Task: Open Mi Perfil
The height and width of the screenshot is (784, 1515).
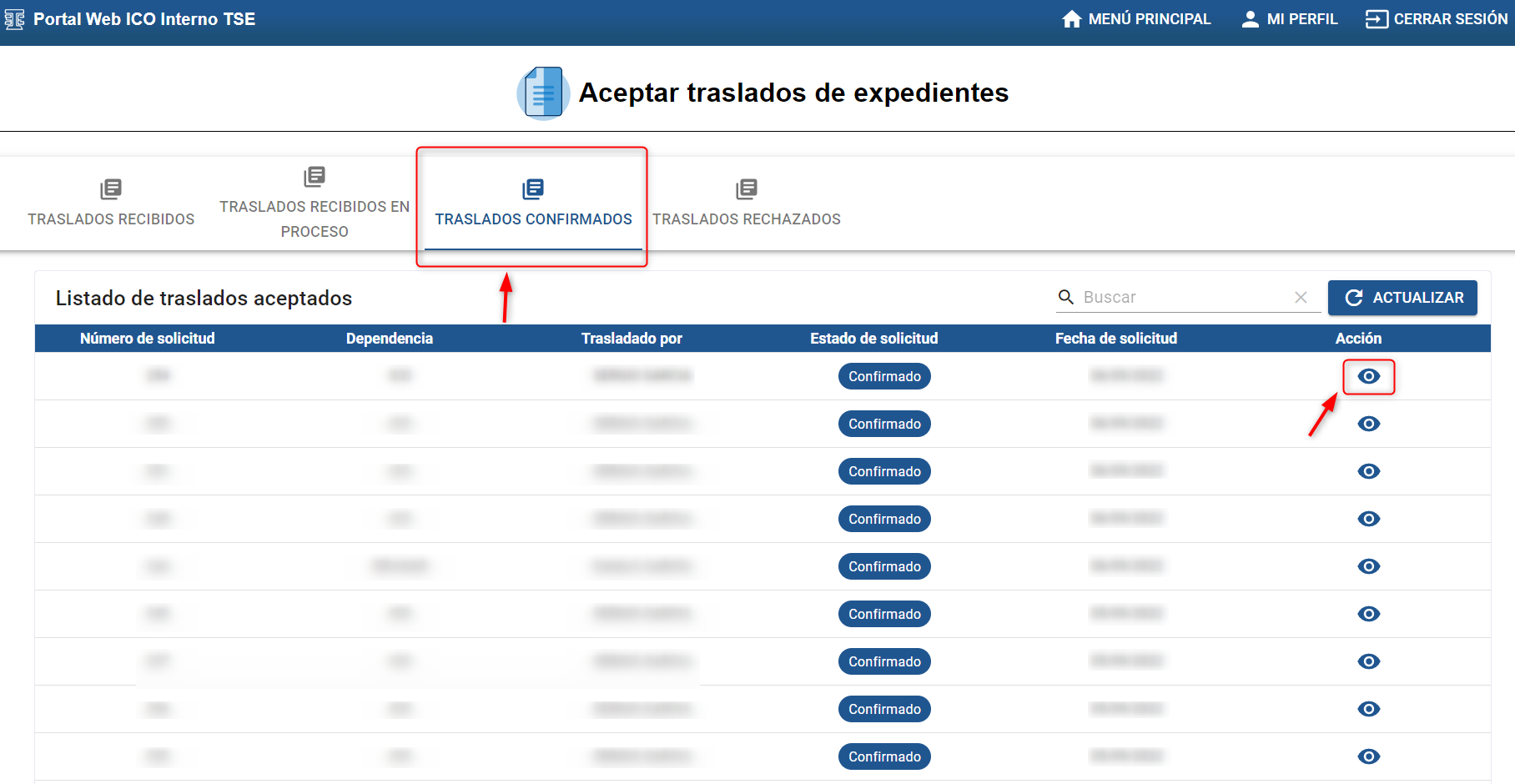Action: tap(1289, 19)
